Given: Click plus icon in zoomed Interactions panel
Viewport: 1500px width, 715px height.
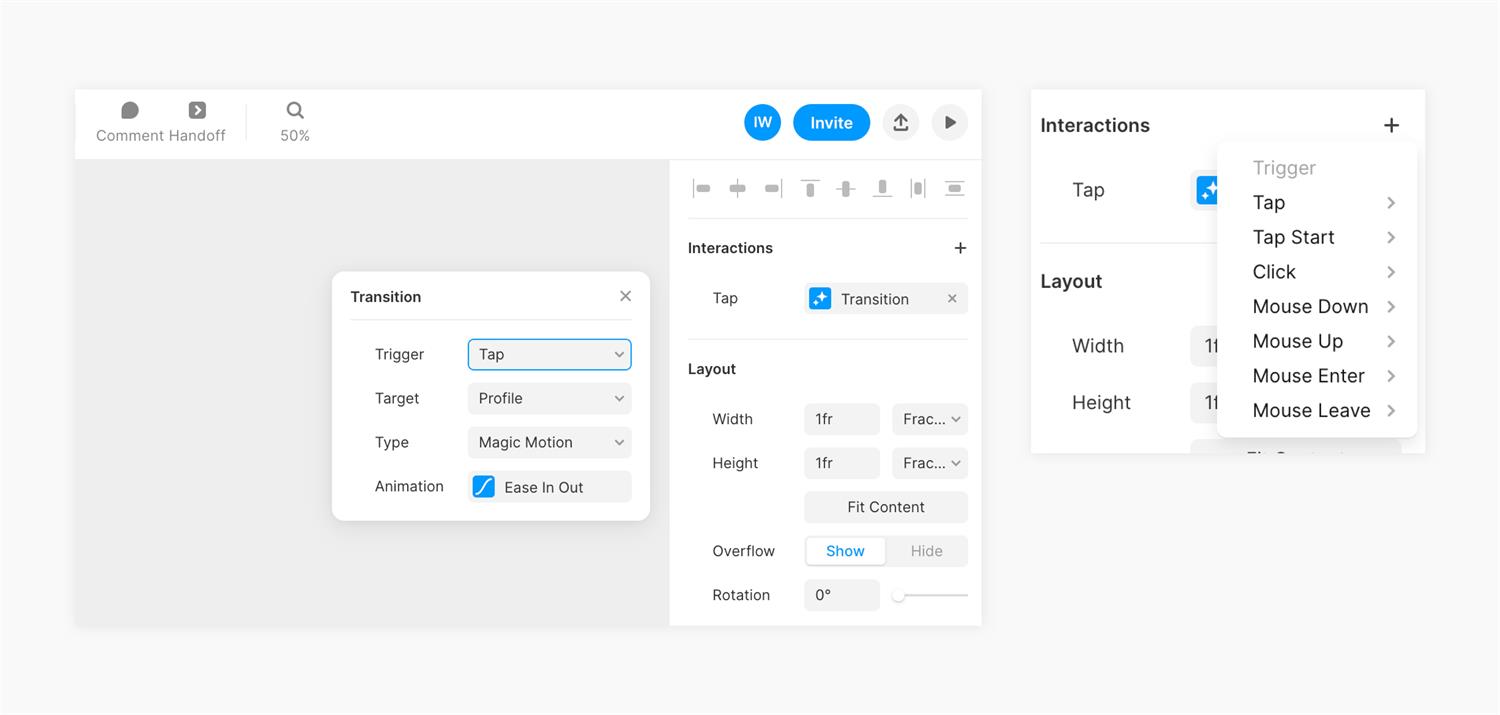Looking at the screenshot, I should tap(1391, 125).
